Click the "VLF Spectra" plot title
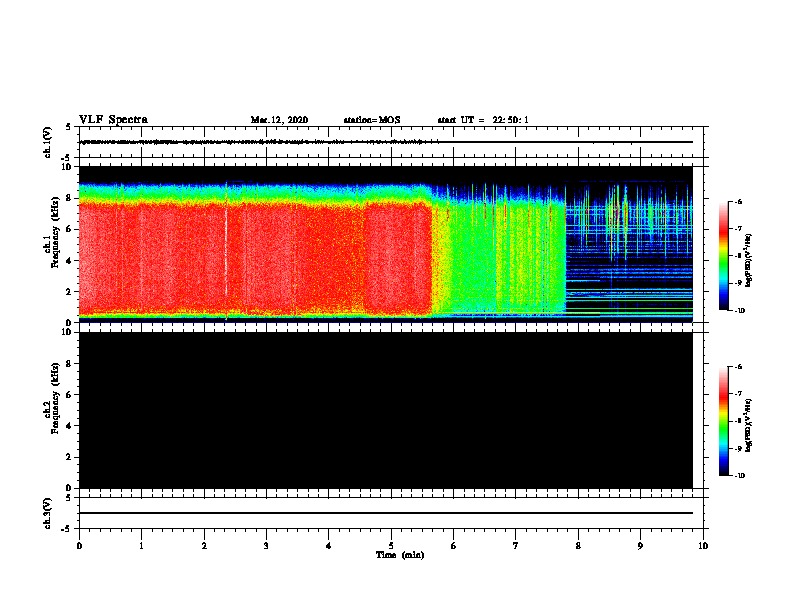The height and width of the screenshot is (612, 792). coord(113,120)
